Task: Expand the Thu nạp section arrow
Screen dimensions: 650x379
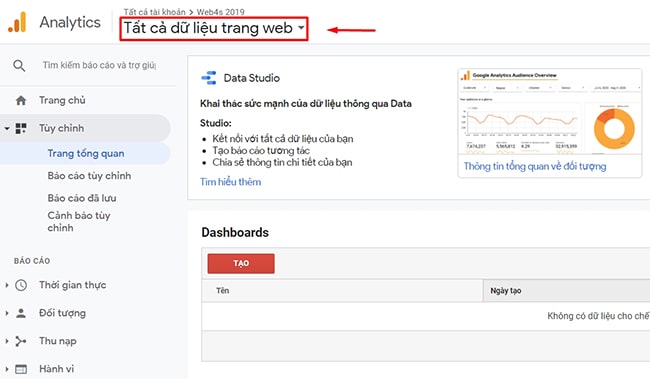Action: coord(7,341)
